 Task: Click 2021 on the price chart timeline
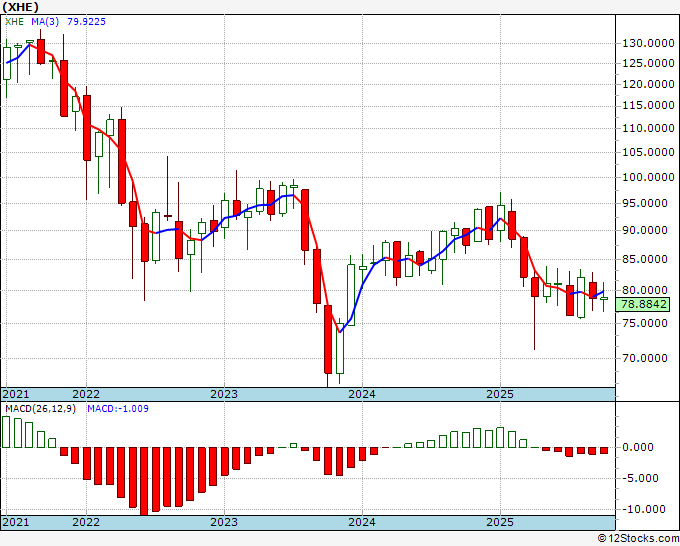[x=16, y=394]
